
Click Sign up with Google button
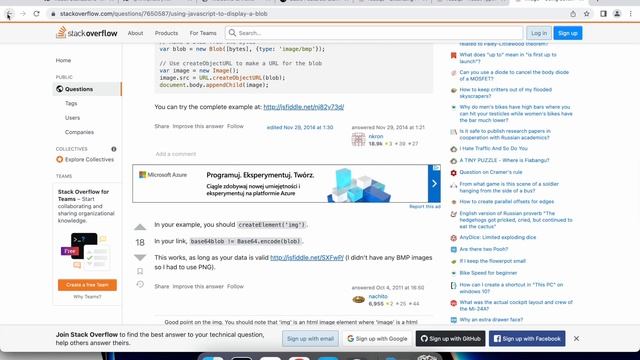point(377,339)
